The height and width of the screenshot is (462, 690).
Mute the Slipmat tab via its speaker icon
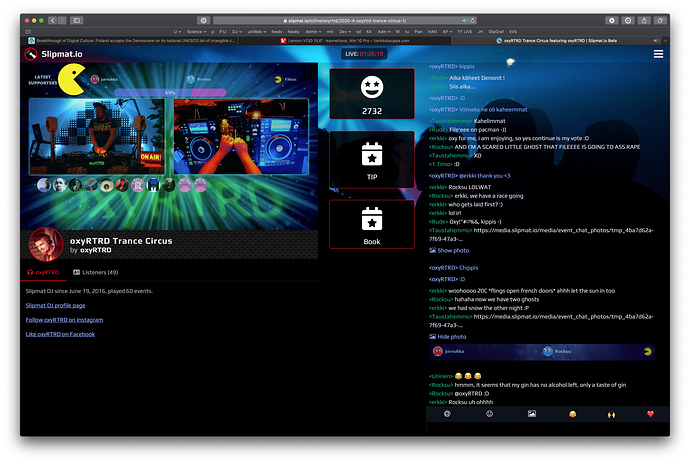point(656,40)
